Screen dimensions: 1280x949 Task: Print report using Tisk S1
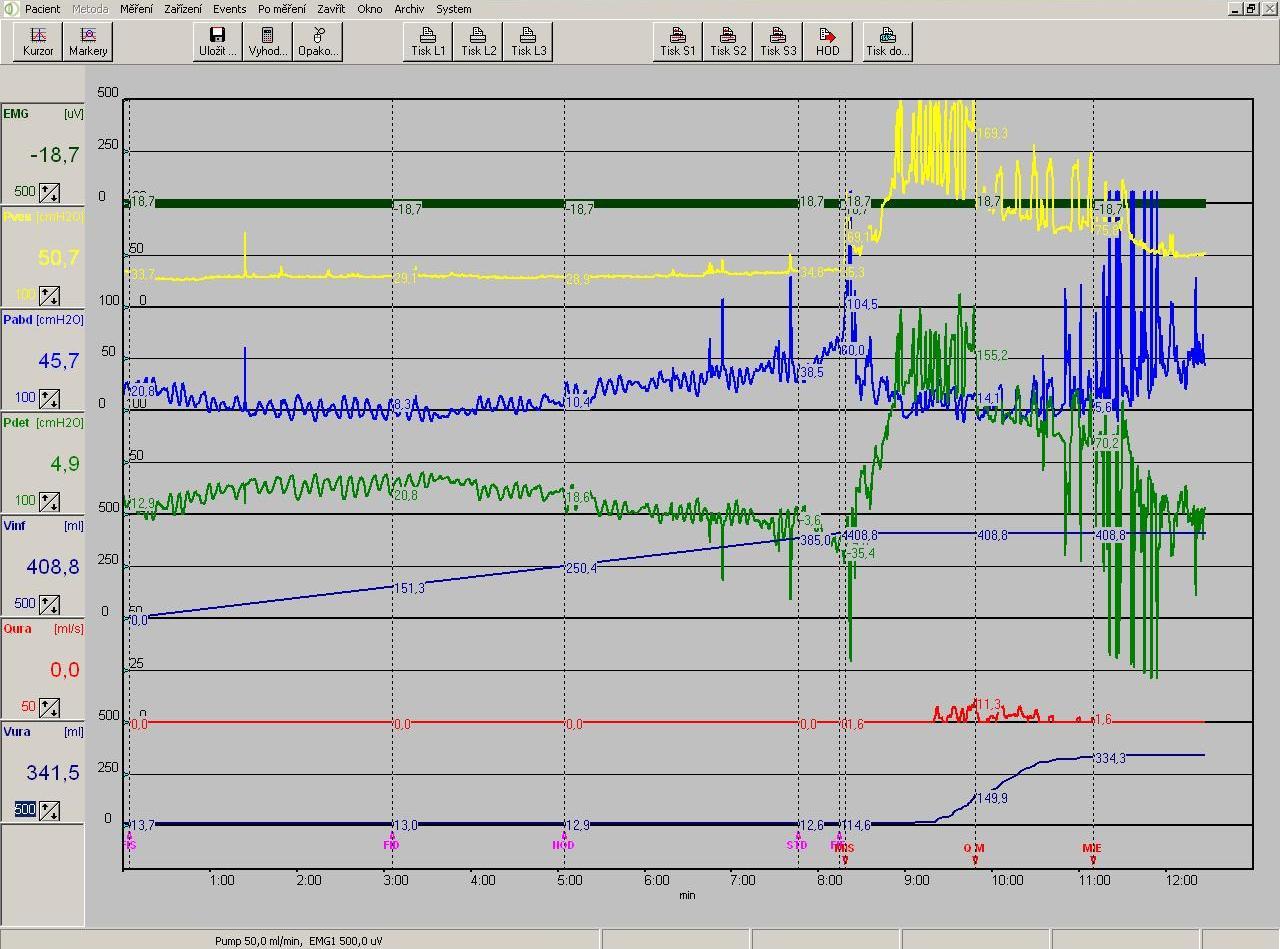point(678,42)
